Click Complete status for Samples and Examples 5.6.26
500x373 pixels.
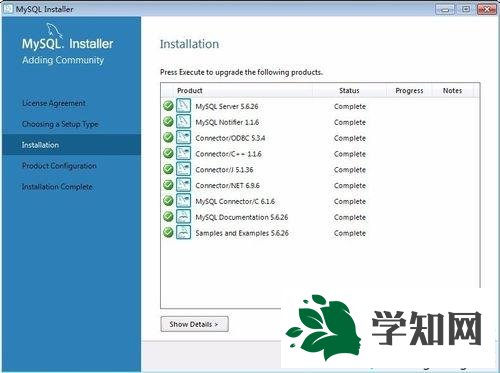pos(350,233)
